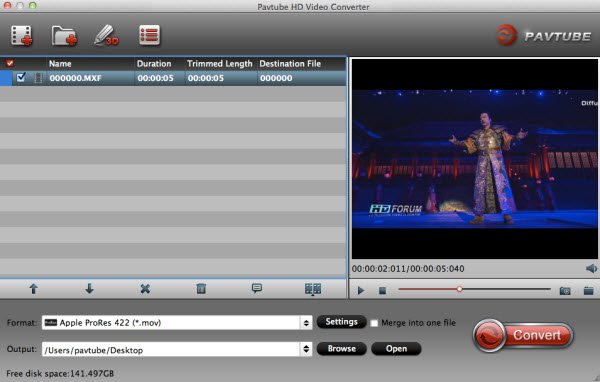Click the 000000 destination file cell
600x382 pixels.
click(x=276, y=78)
